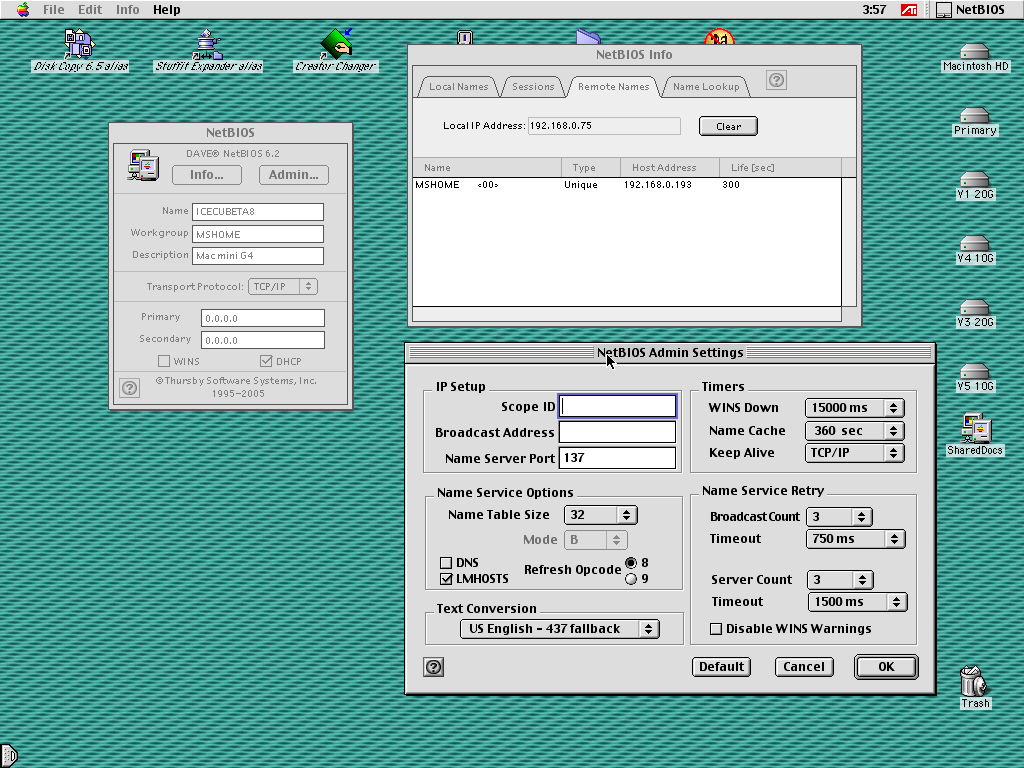Toggle the DHCP checkbox
The image size is (1024, 768).
(x=266, y=361)
